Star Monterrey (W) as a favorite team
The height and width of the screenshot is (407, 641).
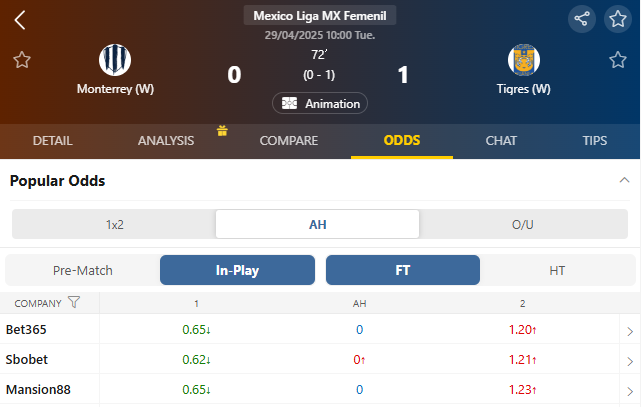coord(22,60)
